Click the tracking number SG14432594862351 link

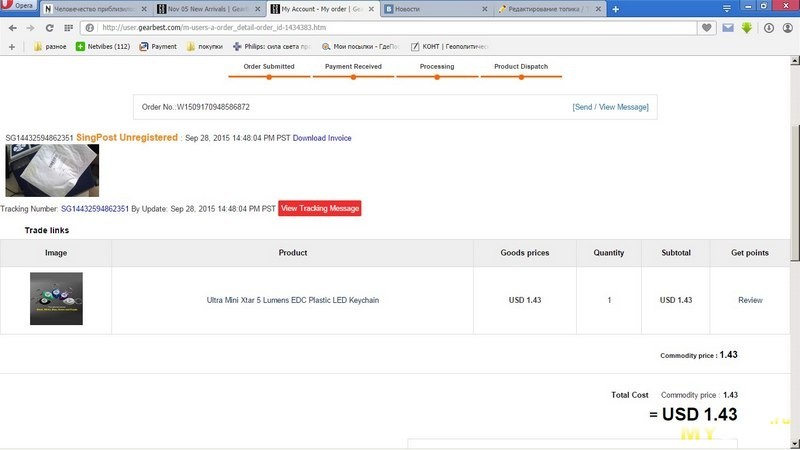pos(95,209)
